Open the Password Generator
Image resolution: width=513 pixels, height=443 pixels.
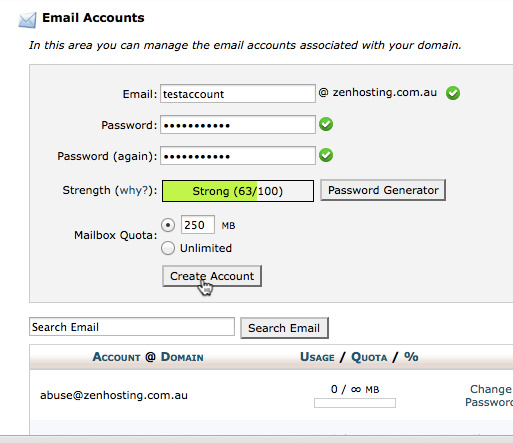click(x=383, y=190)
